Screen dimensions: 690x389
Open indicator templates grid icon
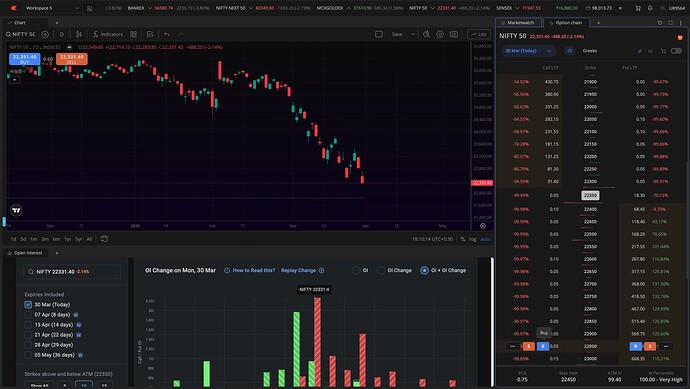pos(133,34)
